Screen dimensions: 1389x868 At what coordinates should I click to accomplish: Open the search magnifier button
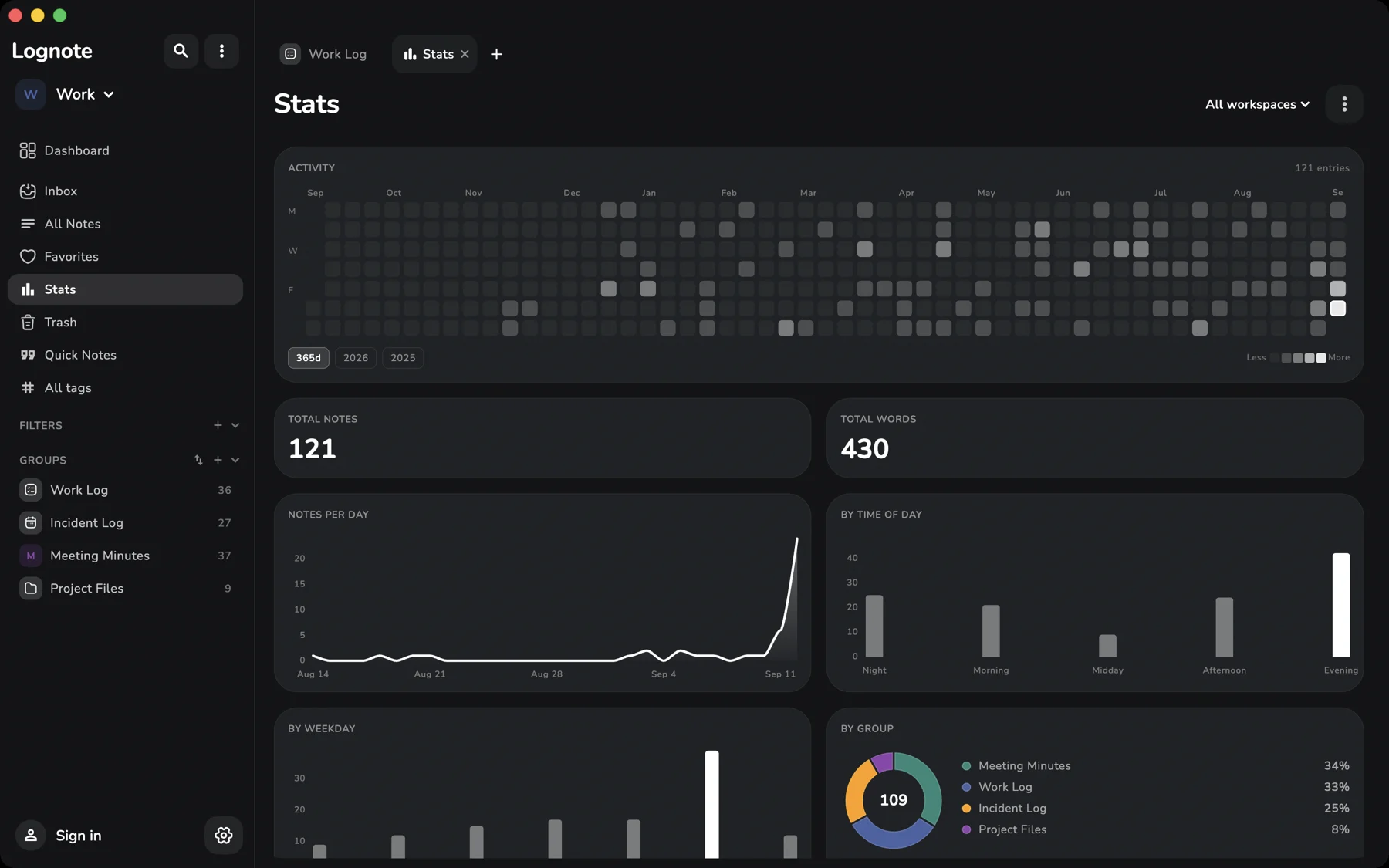(181, 51)
